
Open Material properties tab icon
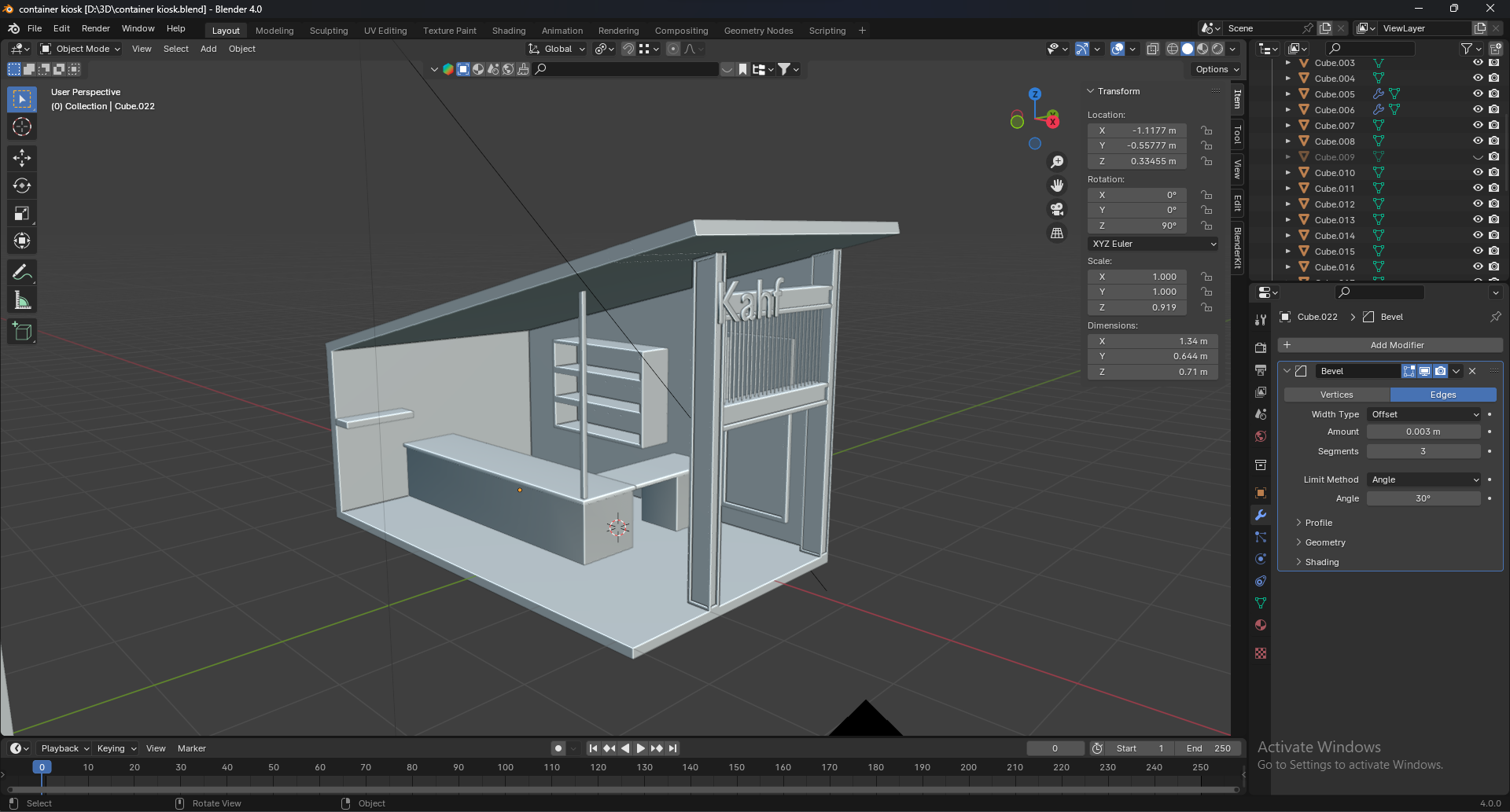[1261, 625]
